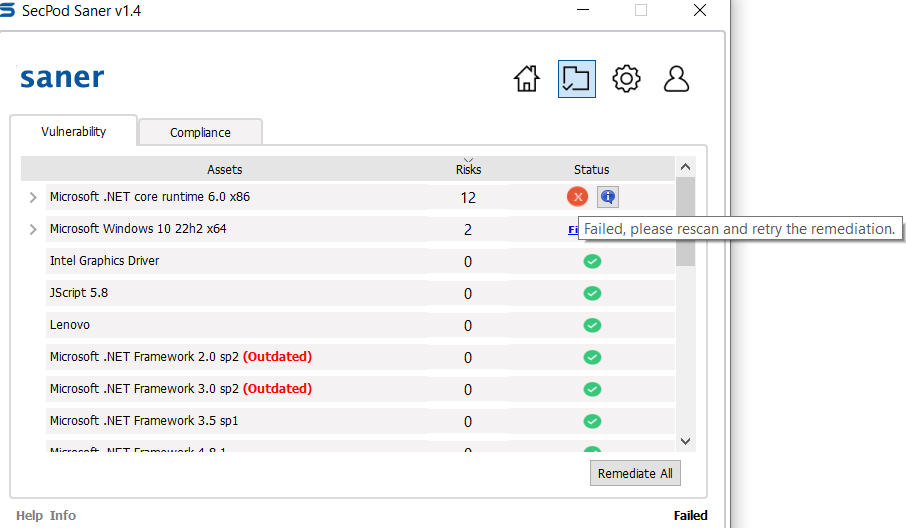Open the Home dashboard icon
This screenshot has height=528, width=906.
[526, 79]
